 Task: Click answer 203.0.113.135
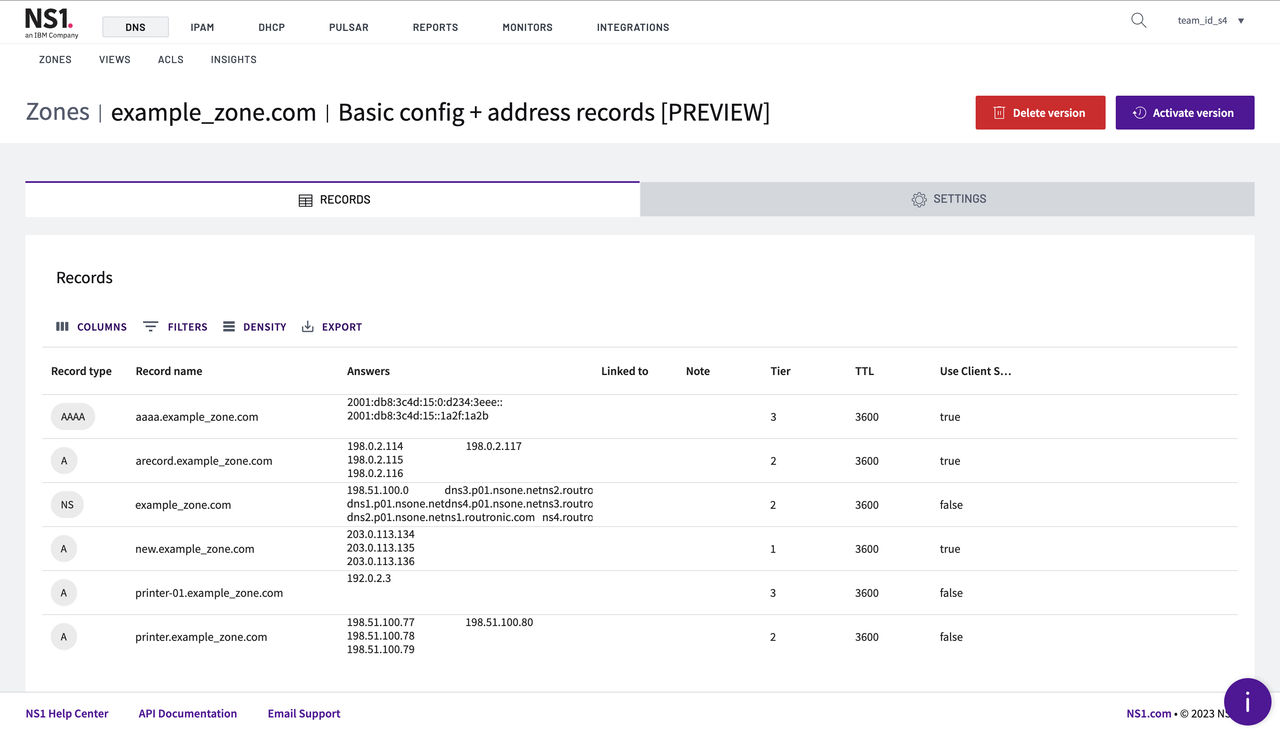[381, 548]
